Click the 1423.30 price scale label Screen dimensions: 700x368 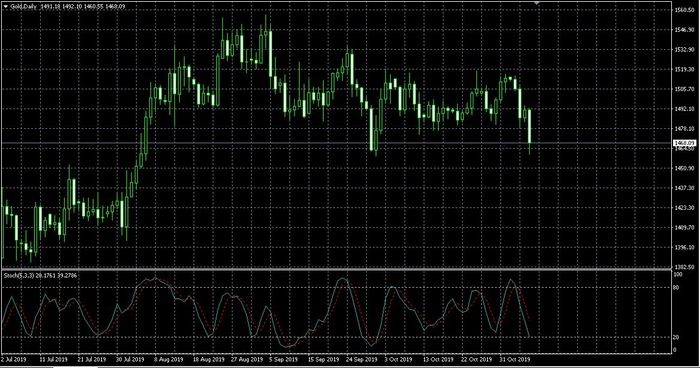(x=685, y=208)
